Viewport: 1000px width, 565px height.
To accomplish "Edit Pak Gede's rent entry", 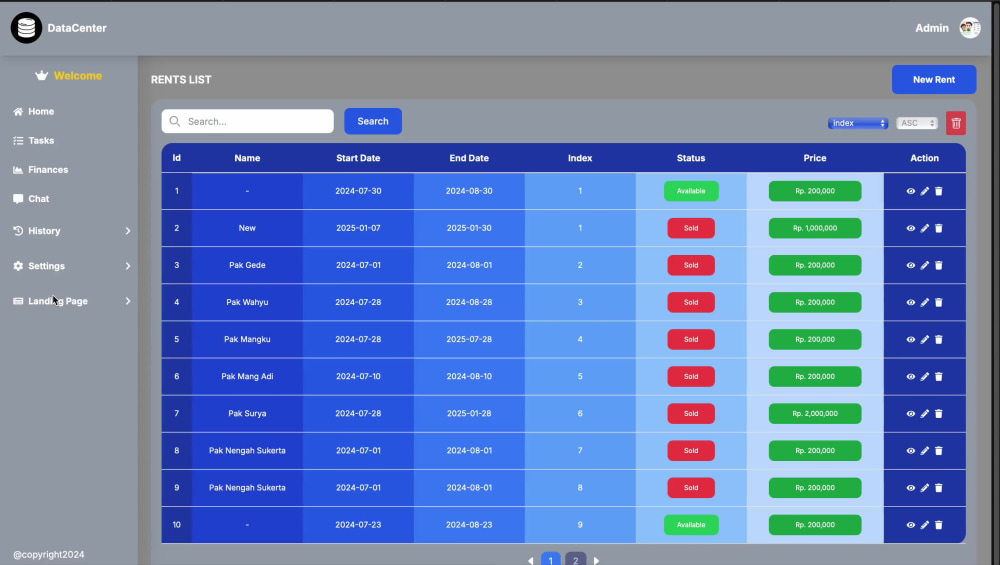I will tap(925, 265).
